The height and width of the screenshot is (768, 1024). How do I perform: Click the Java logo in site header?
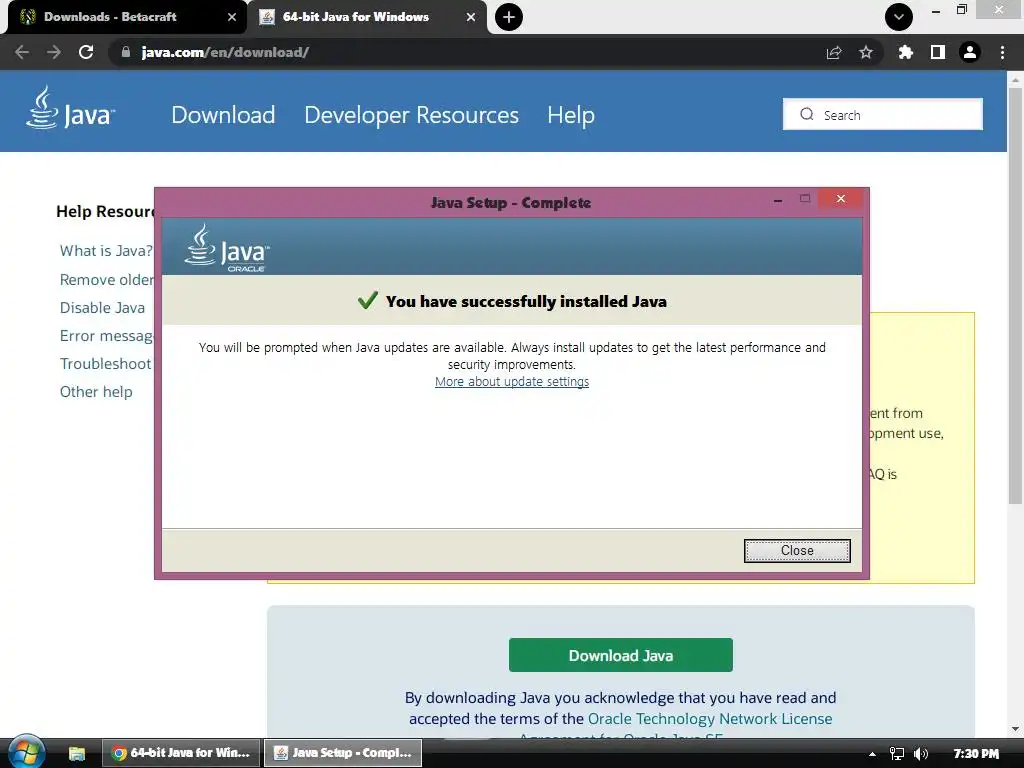pyautogui.click(x=71, y=108)
